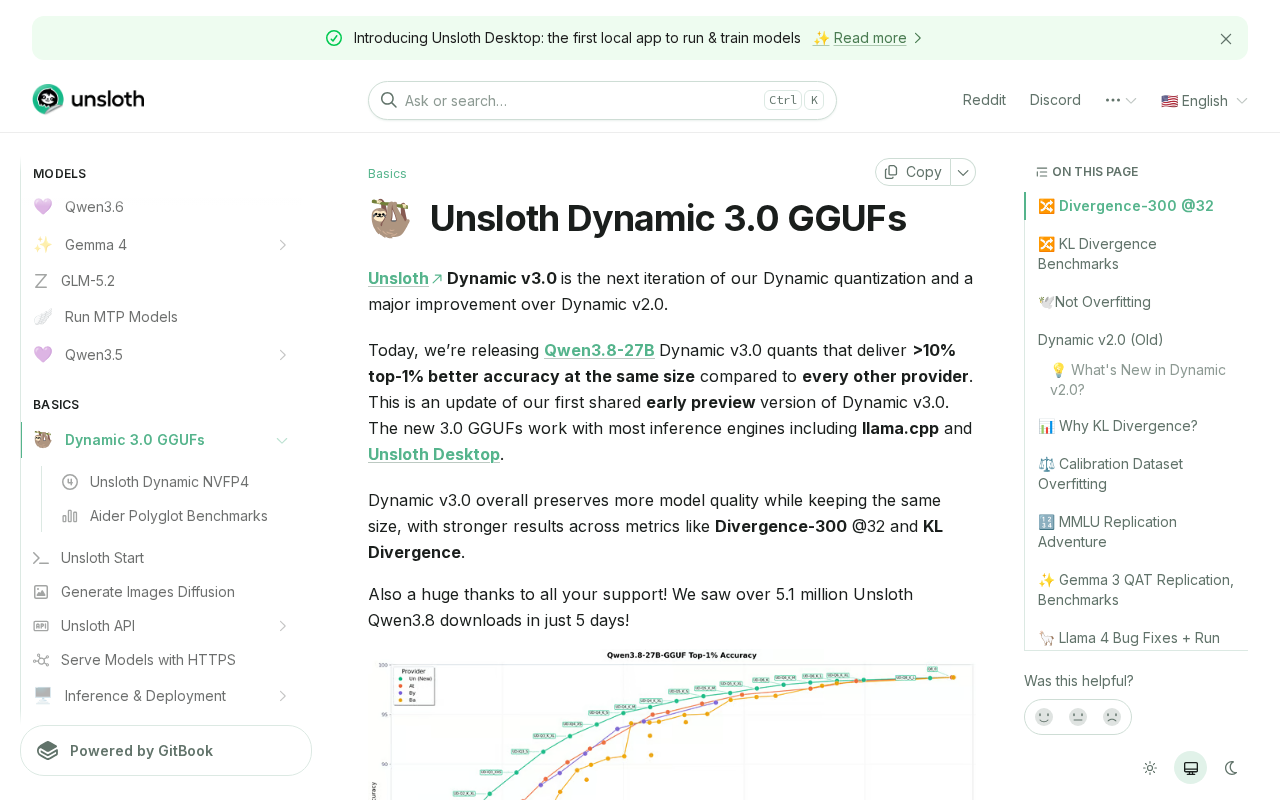The height and width of the screenshot is (800, 1280).
Task: Jump to What's New in Dynamic v2.0?
Action: tap(1138, 380)
